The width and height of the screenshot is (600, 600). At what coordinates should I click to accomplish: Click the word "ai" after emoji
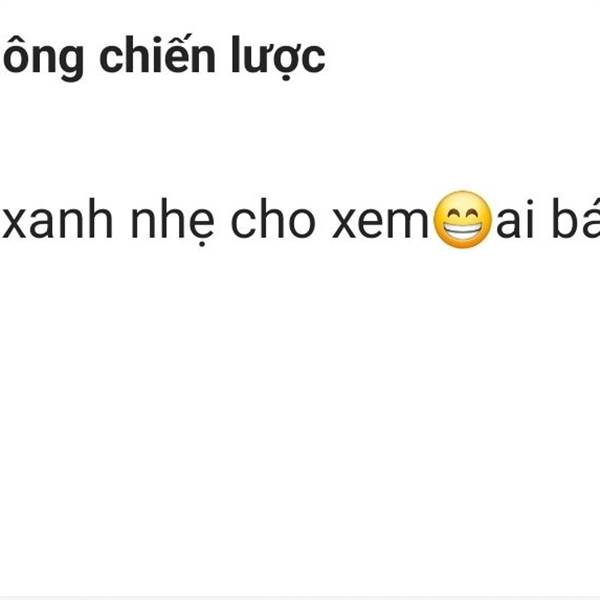515,220
